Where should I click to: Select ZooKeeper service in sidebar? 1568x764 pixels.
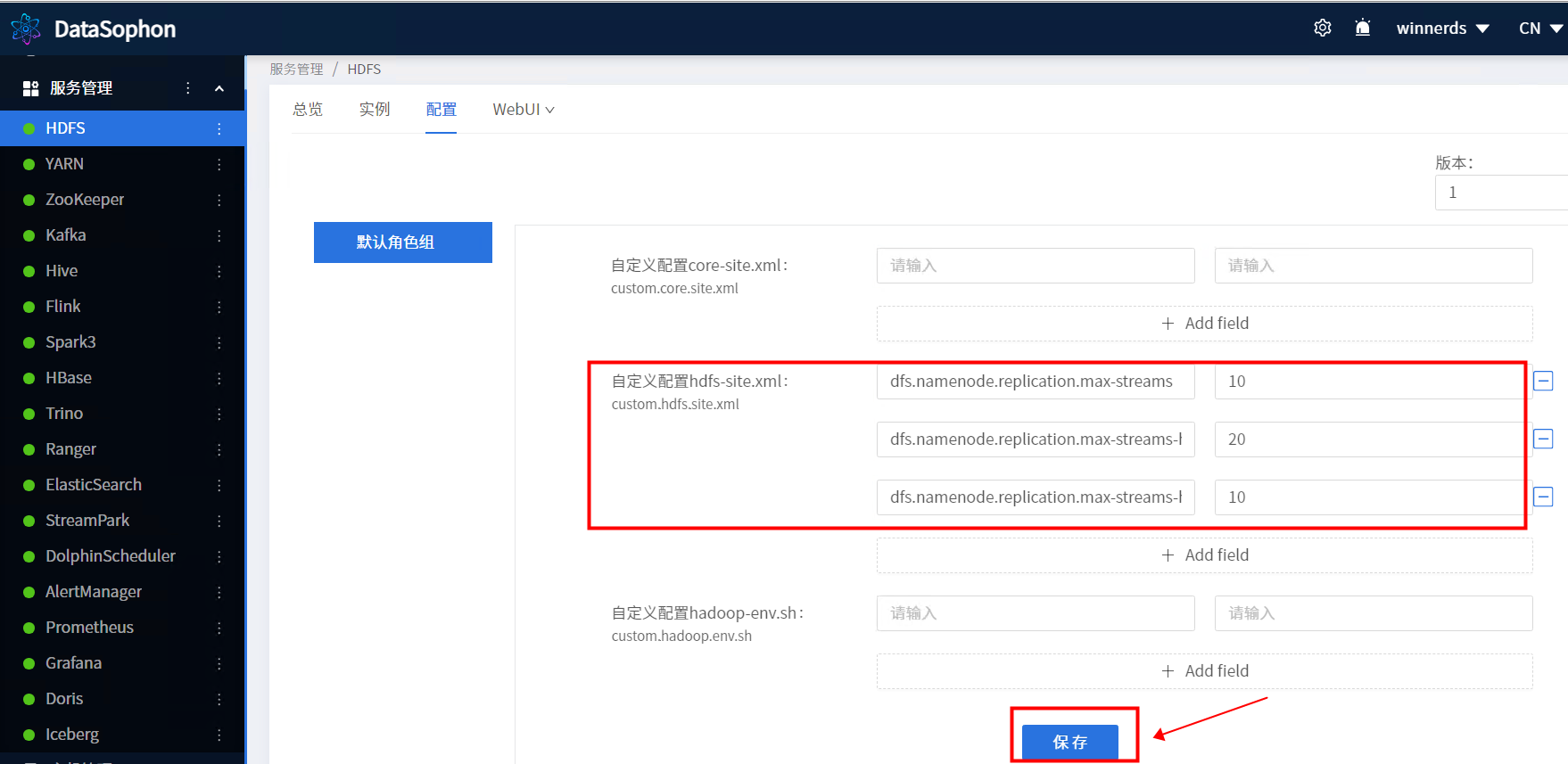point(122,200)
